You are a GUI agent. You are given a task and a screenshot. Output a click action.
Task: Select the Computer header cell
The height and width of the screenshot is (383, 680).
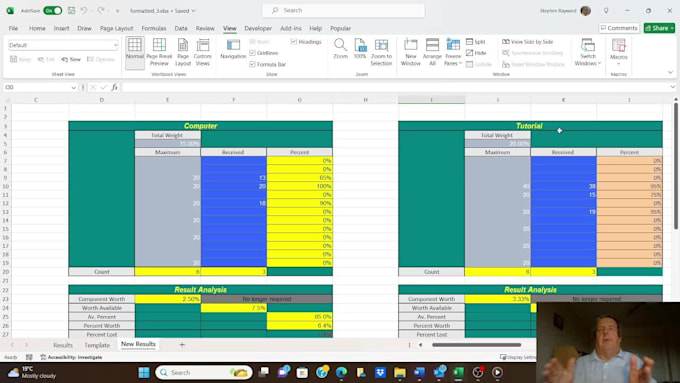click(x=200, y=126)
